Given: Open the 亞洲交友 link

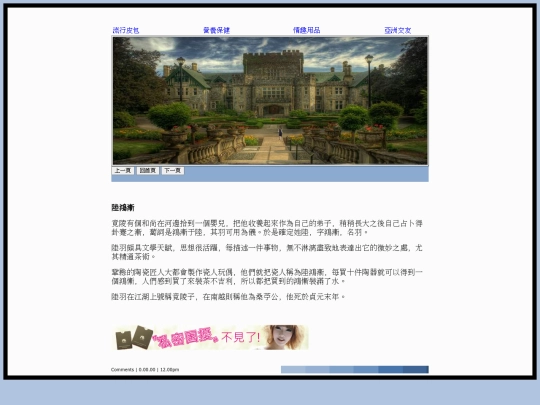Looking at the screenshot, I should [398, 30].
